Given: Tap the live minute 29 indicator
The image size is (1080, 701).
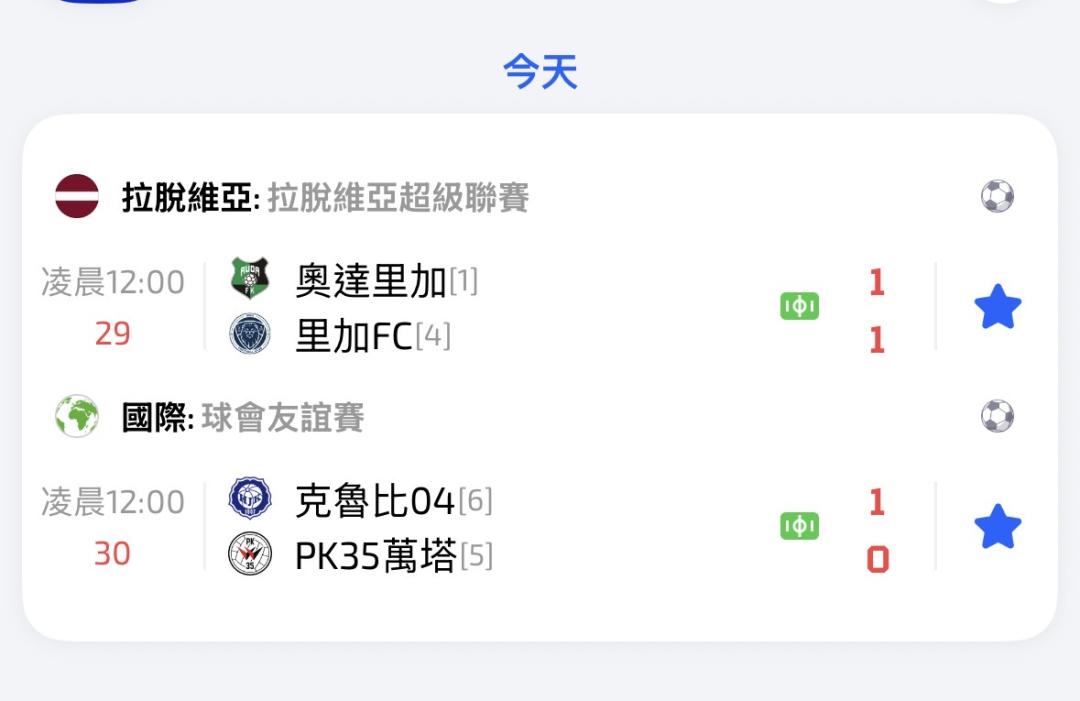Looking at the screenshot, I should [x=112, y=333].
